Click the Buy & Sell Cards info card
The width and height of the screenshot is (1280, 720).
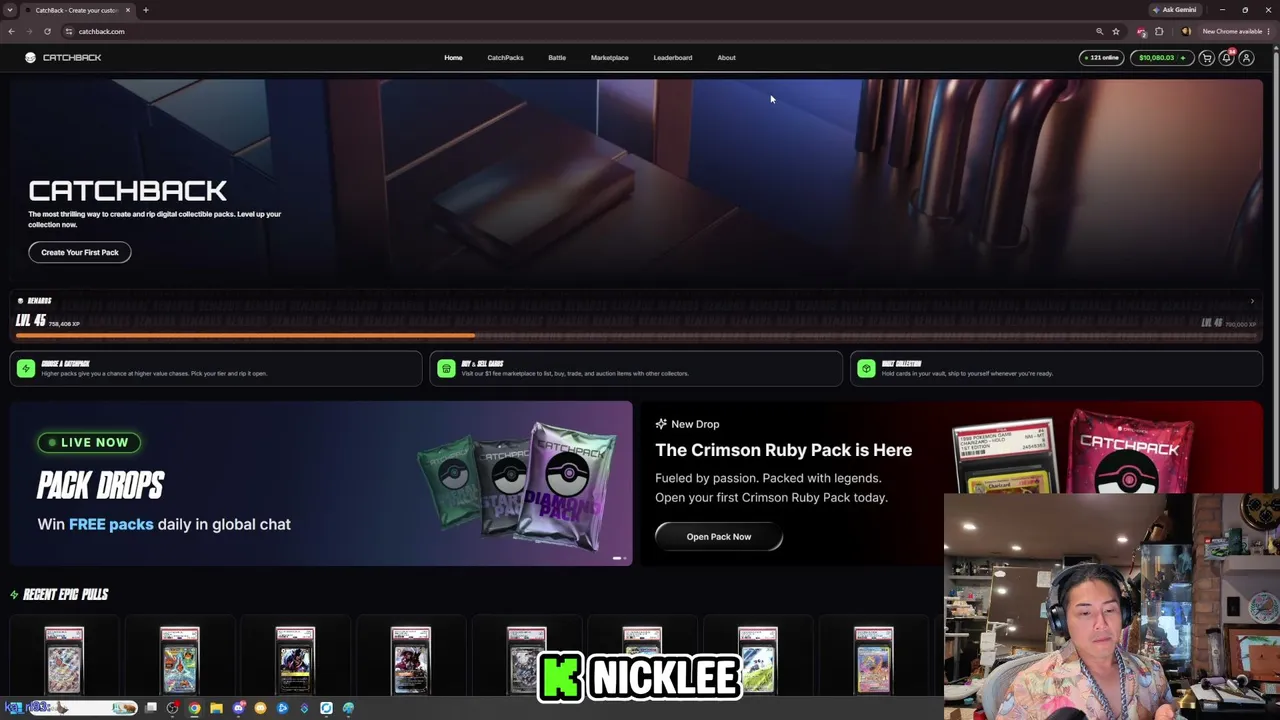(x=636, y=369)
